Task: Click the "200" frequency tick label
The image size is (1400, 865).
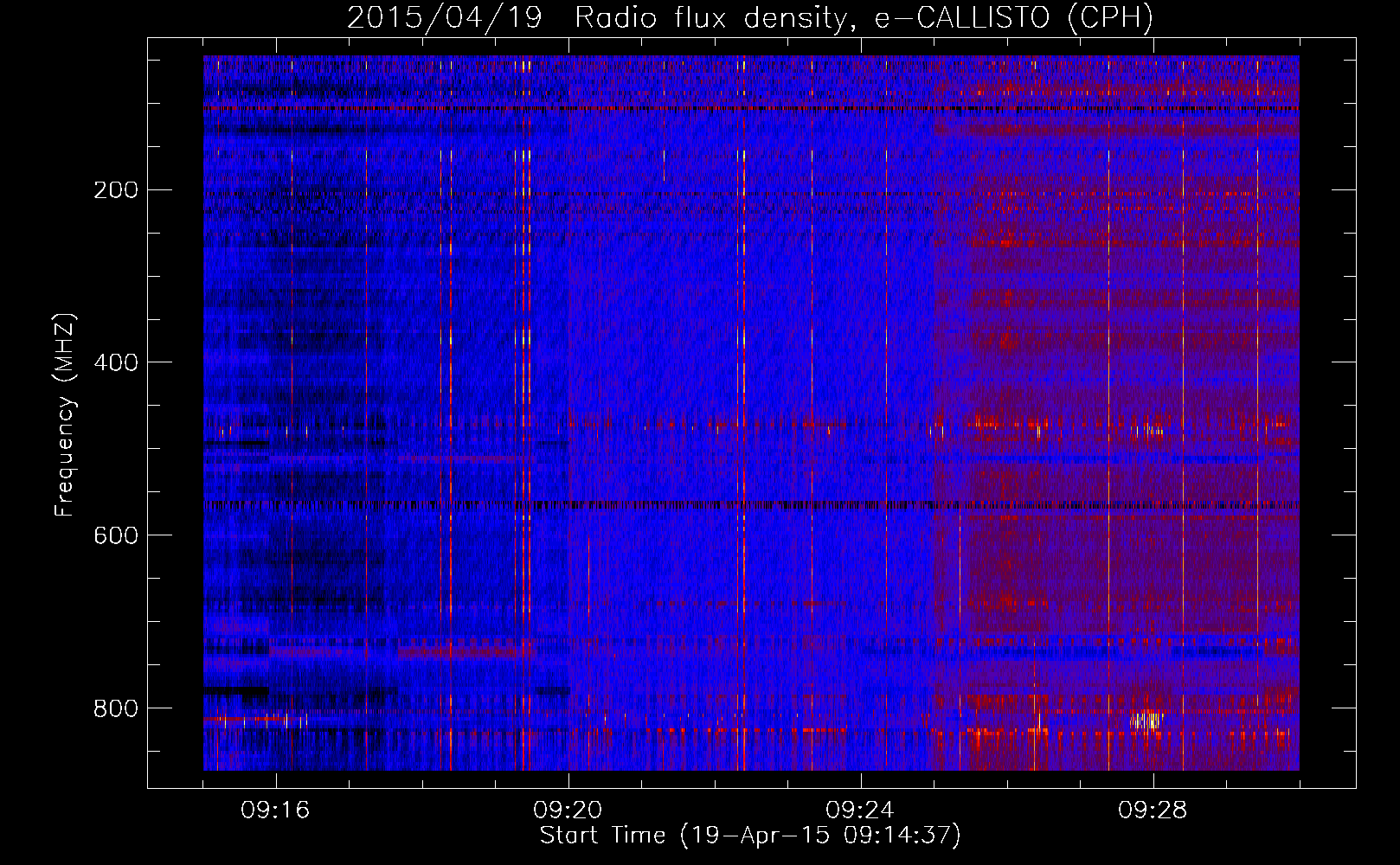Action: [115, 190]
